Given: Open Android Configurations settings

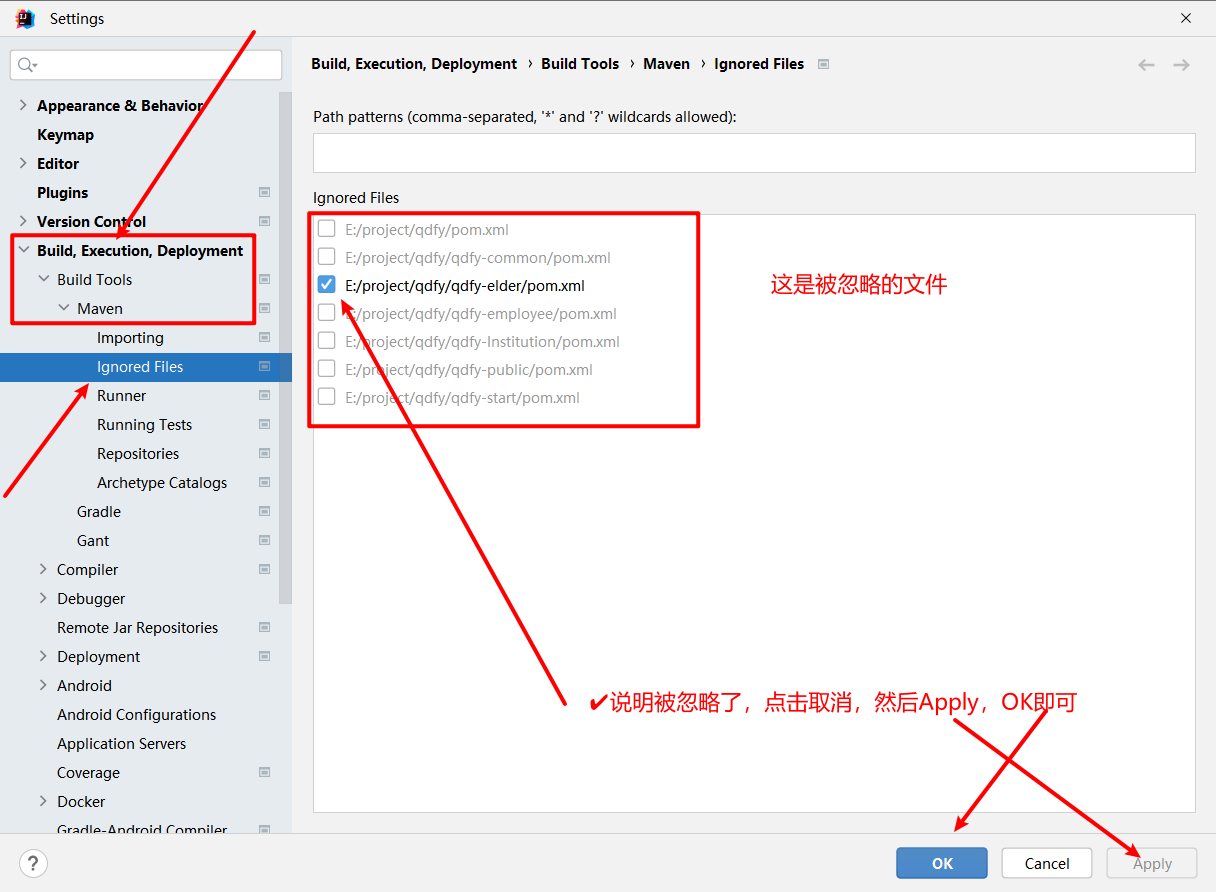Looking at the screenshot, I should [136, 714].
